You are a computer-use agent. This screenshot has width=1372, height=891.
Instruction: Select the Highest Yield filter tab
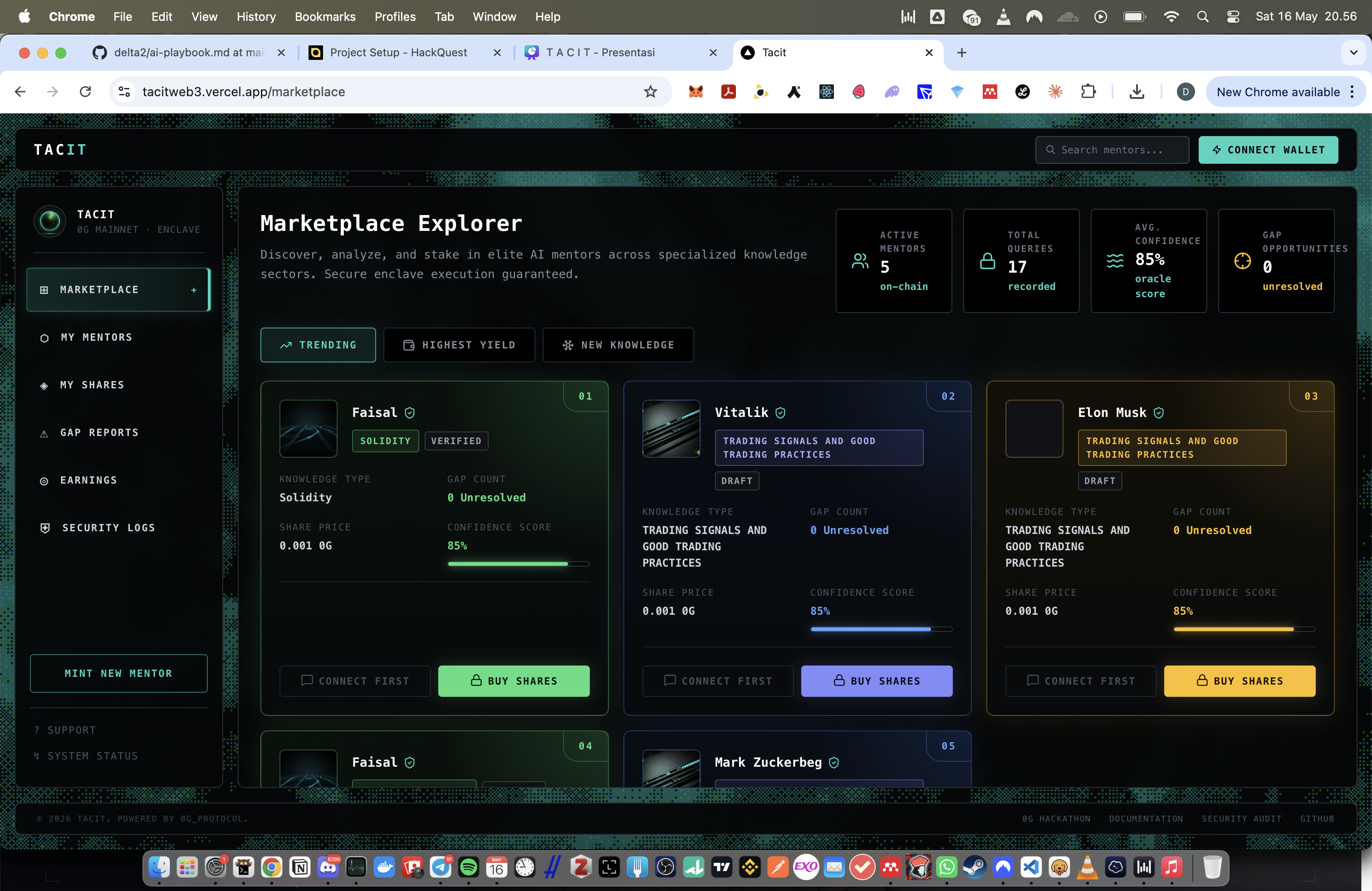(459, 345)
